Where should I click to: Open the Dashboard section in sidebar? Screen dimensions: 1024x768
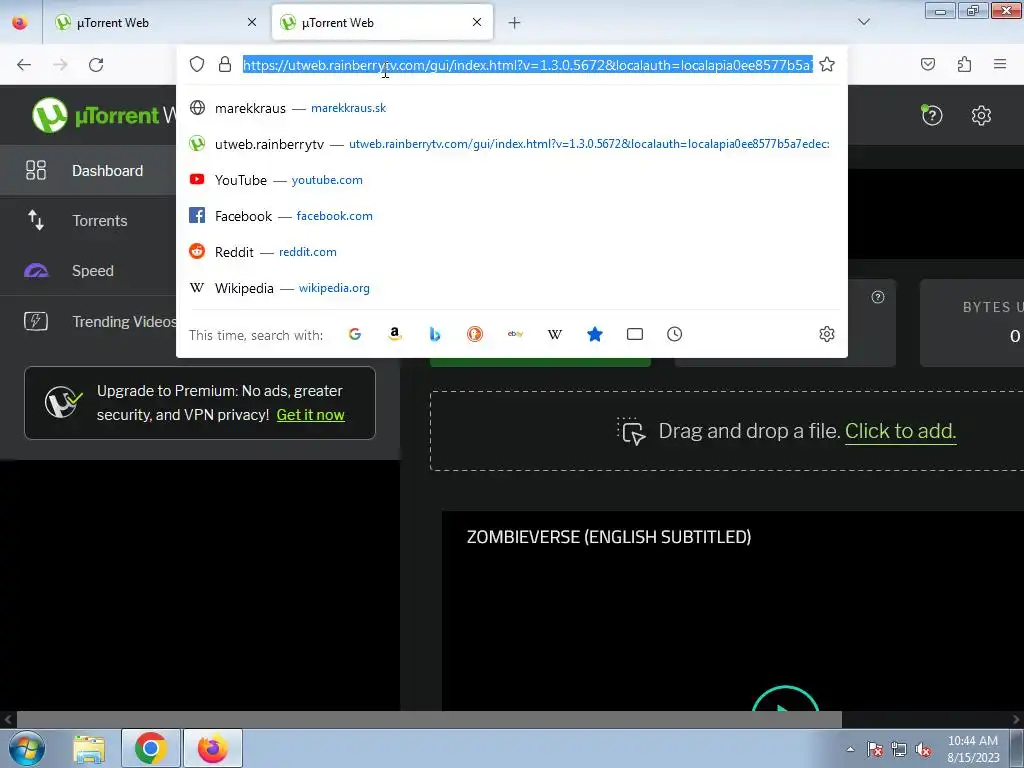click(88, 170)
